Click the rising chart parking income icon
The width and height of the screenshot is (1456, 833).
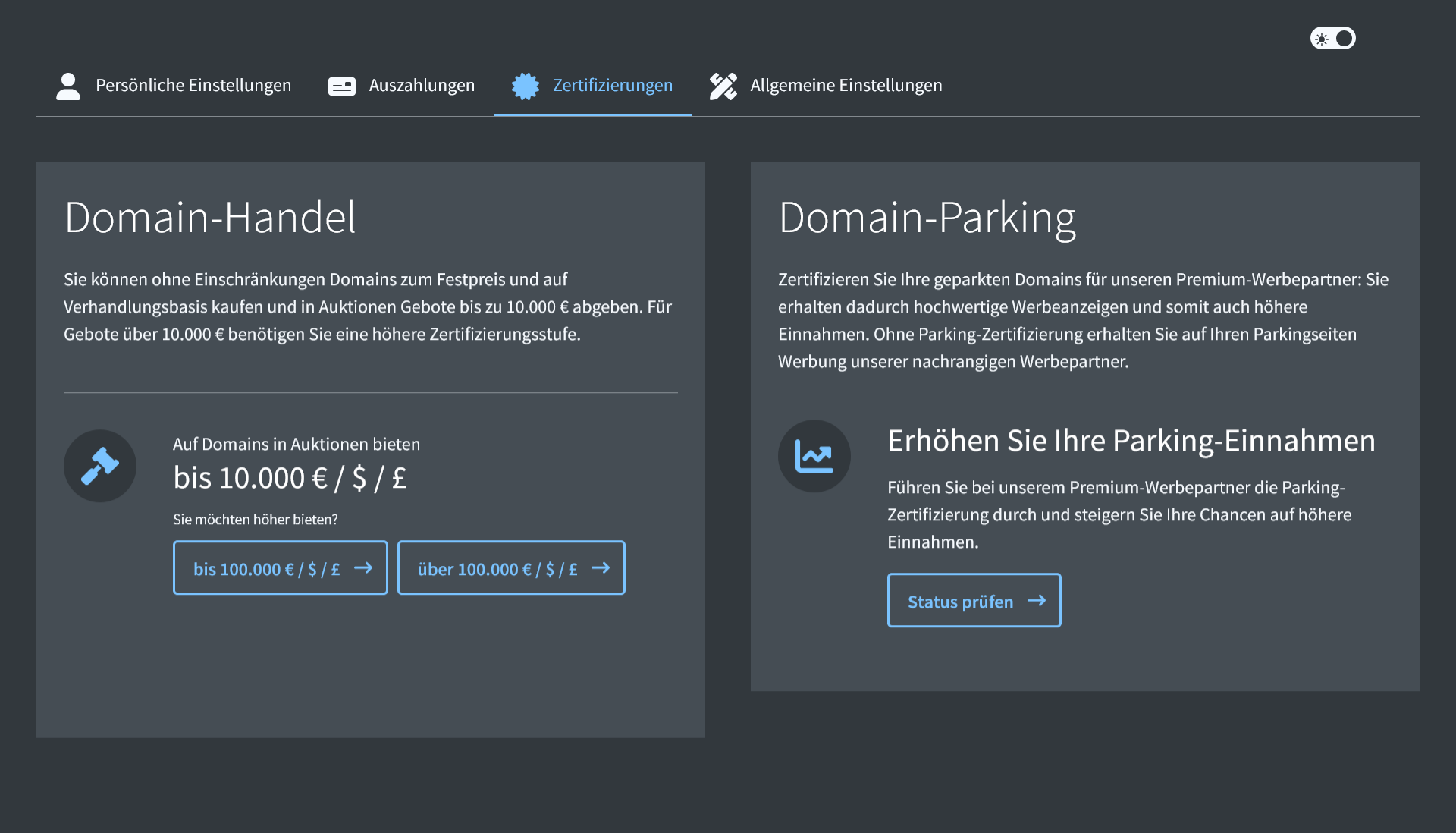click(814, 456)
